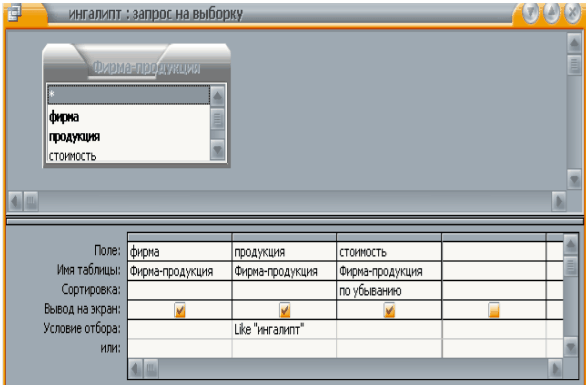
Task: Click the query window icon in title bar
Action: coord(14,12)
